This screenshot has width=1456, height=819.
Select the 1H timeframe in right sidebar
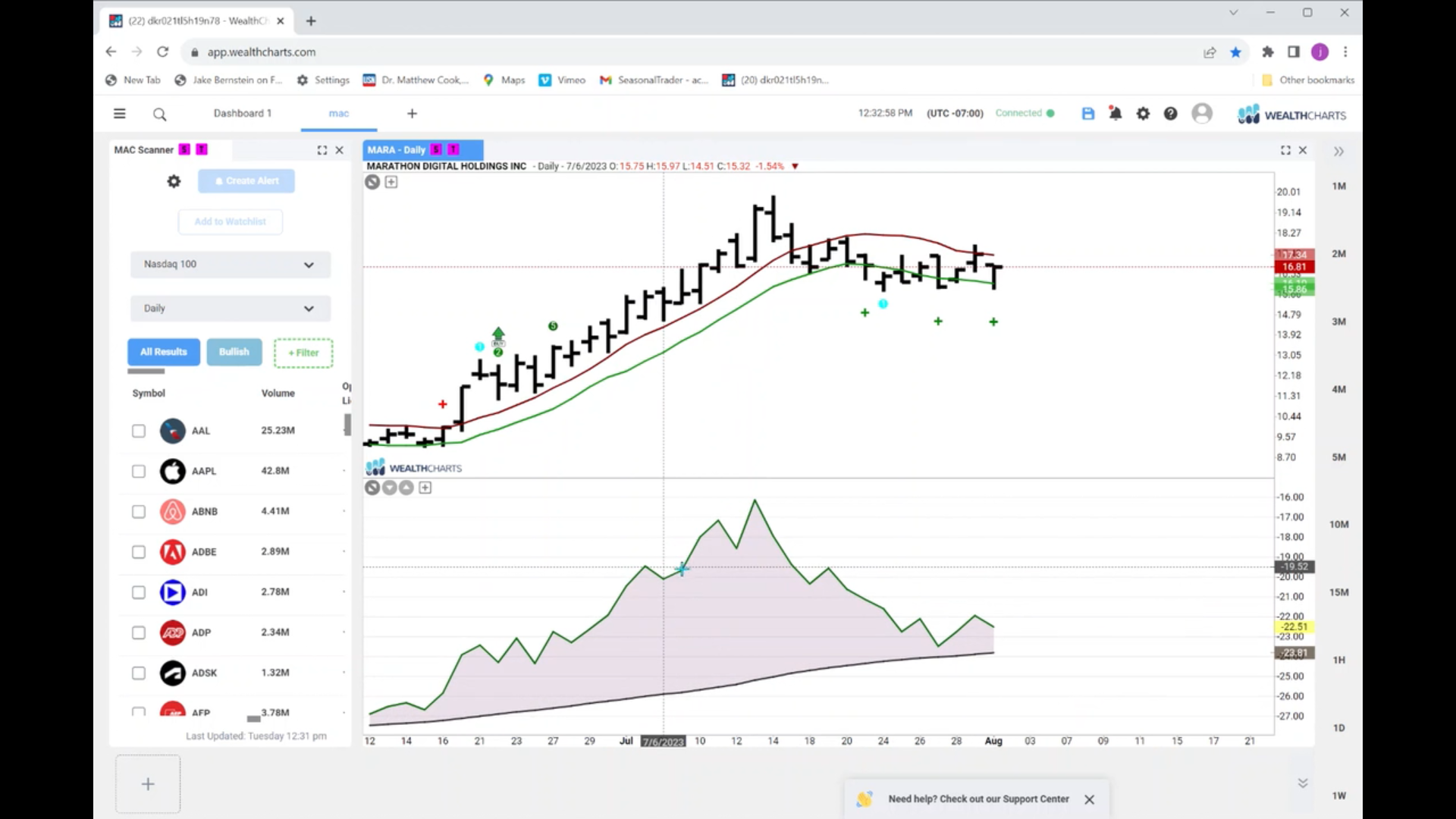(1338, 660)
